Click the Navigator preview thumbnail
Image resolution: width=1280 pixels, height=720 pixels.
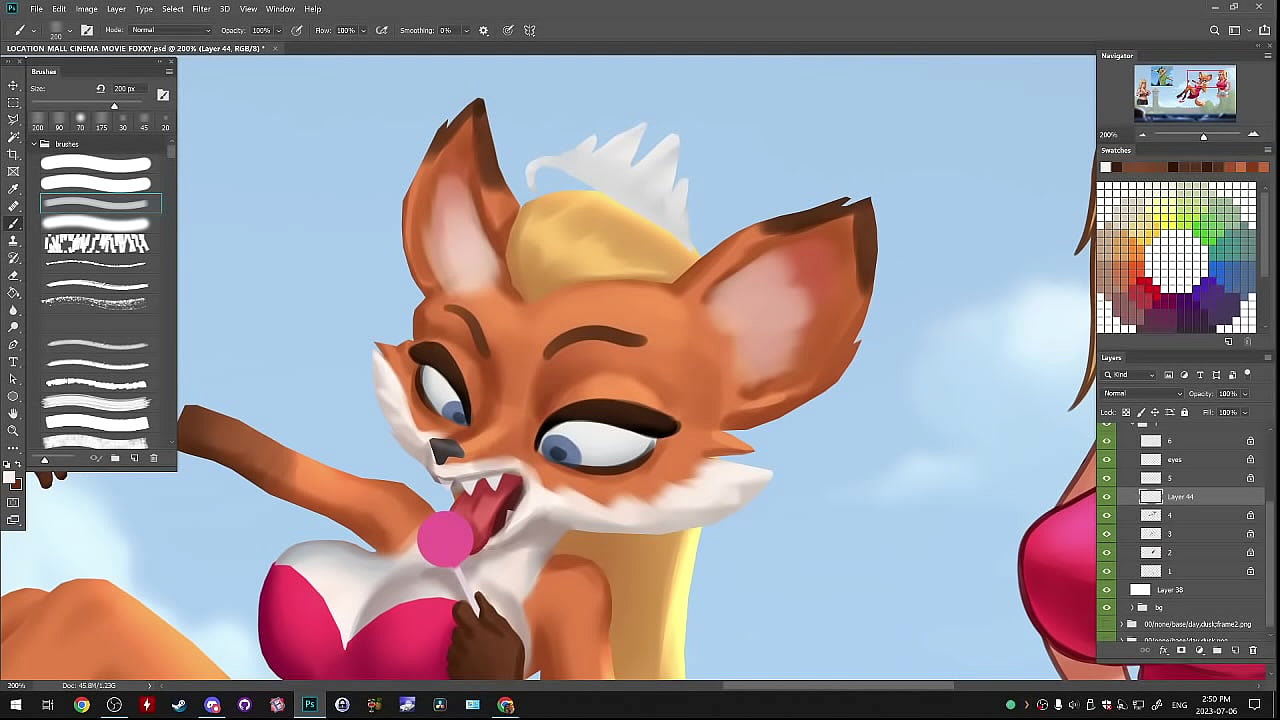(1185, 93)
